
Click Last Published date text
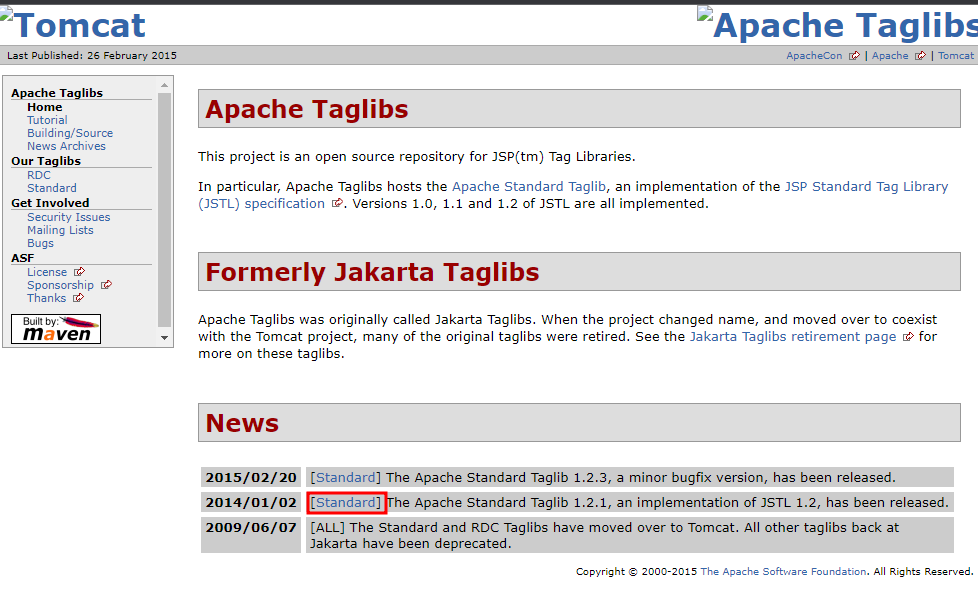[x=92, y=55]
